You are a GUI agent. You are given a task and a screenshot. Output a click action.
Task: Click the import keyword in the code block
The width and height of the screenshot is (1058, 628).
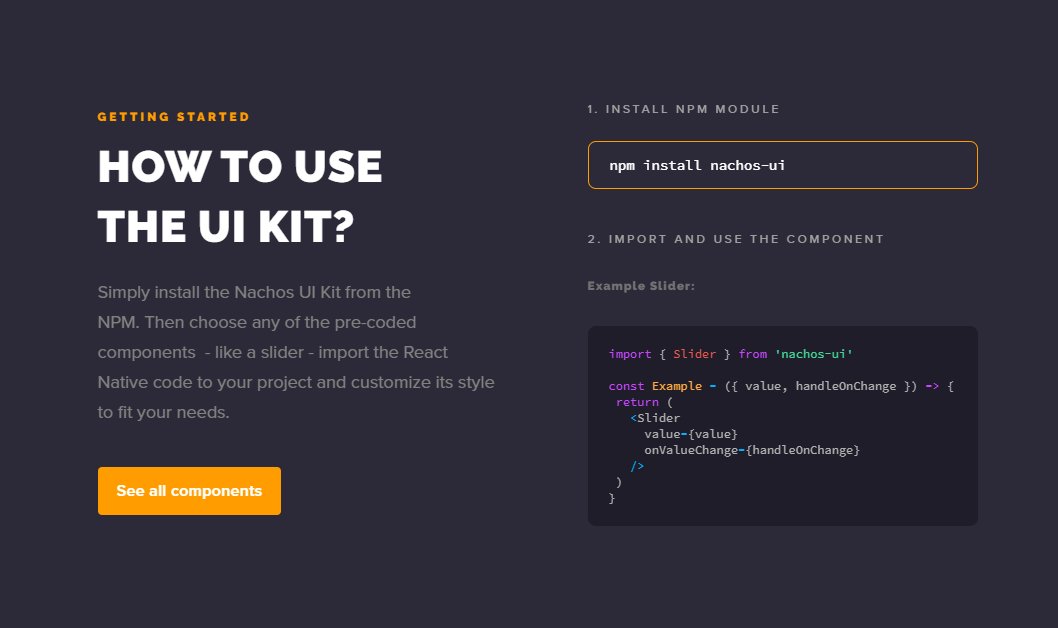(629, 354)
